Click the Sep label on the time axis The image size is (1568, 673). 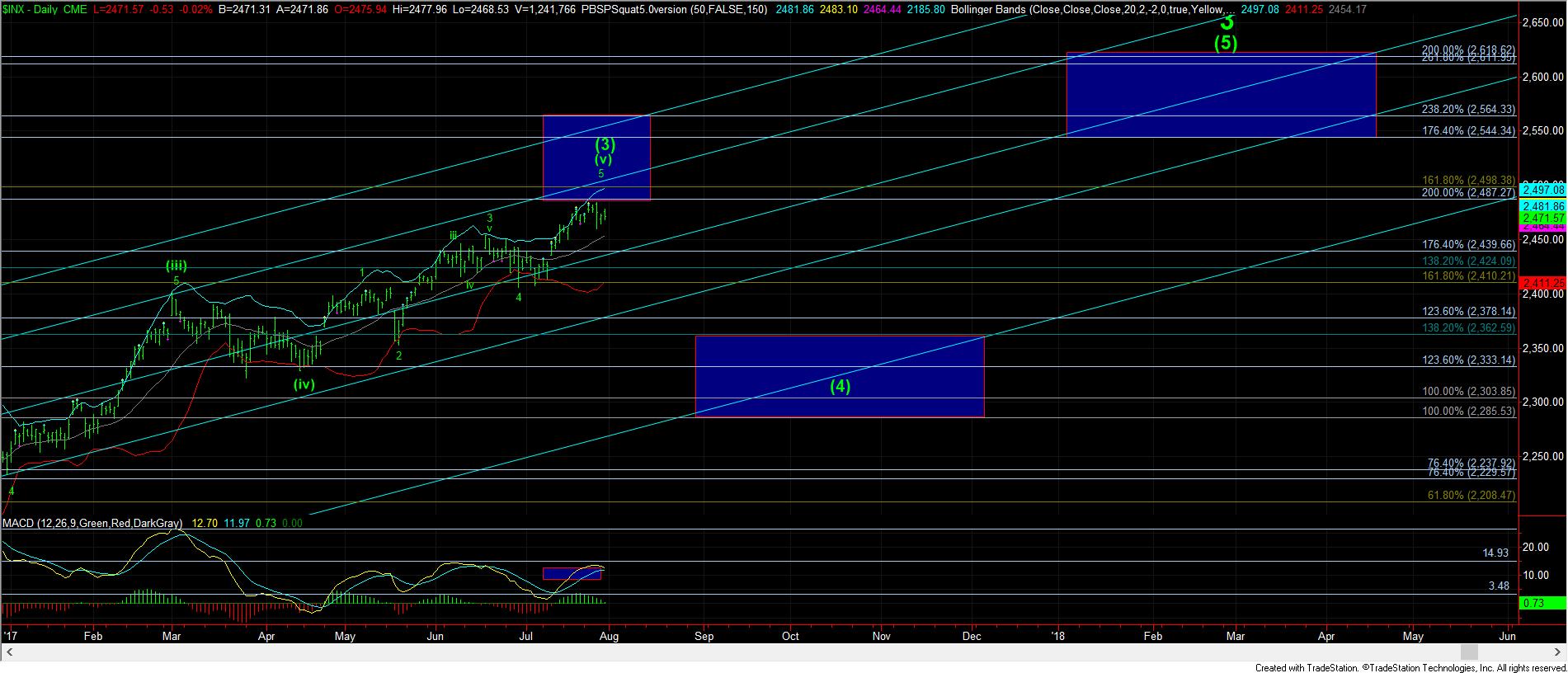(704, 637)
